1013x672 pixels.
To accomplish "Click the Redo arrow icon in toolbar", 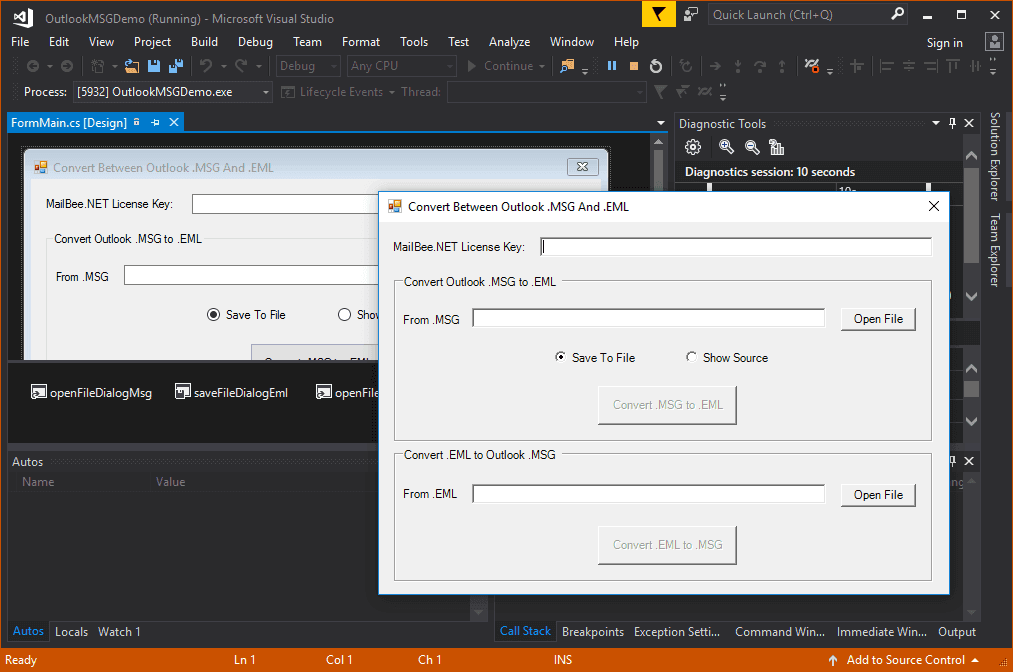I will coord(241,66).
